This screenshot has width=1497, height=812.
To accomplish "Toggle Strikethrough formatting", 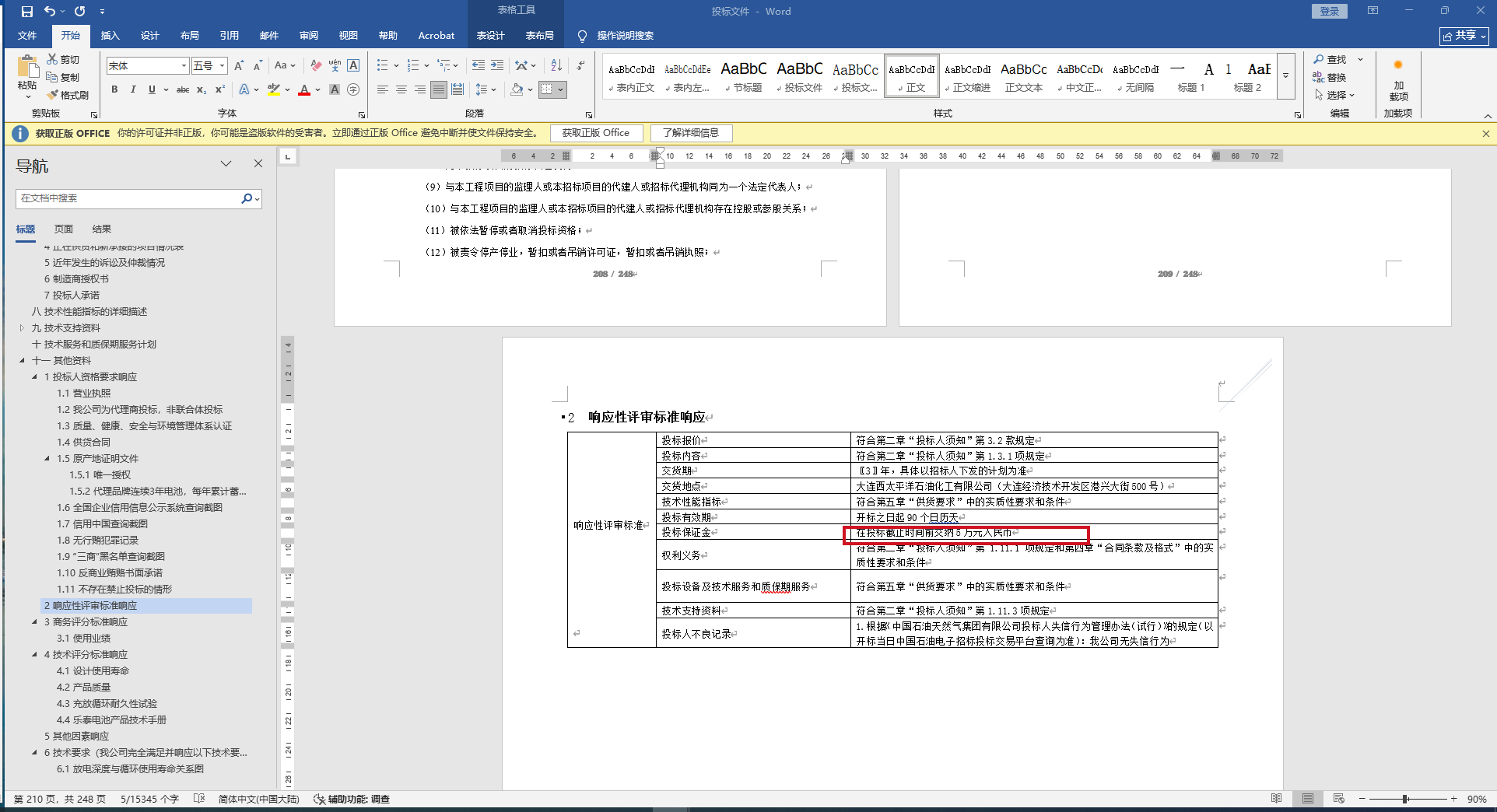I will [x=183, y=89].
